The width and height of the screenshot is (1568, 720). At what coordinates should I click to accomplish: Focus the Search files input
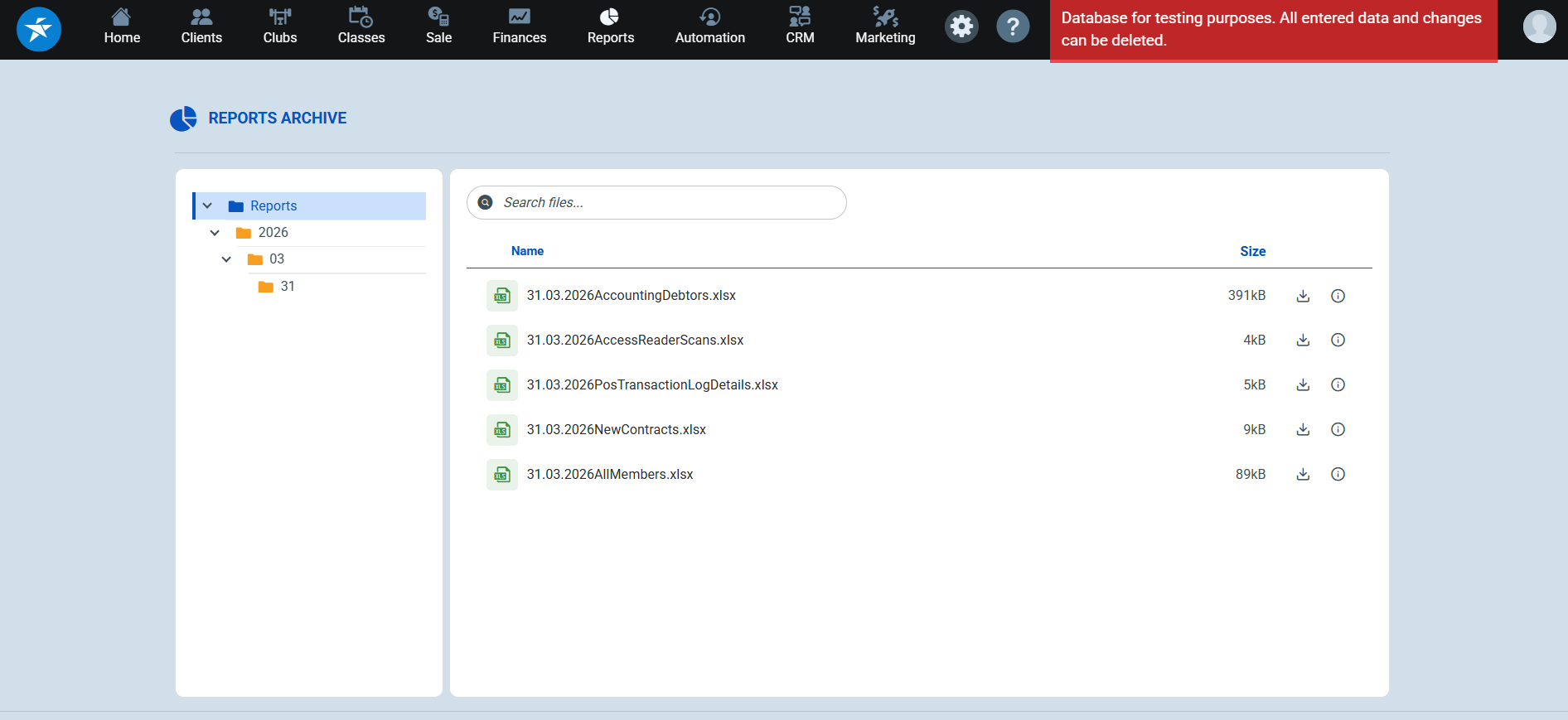coord(663,203)
